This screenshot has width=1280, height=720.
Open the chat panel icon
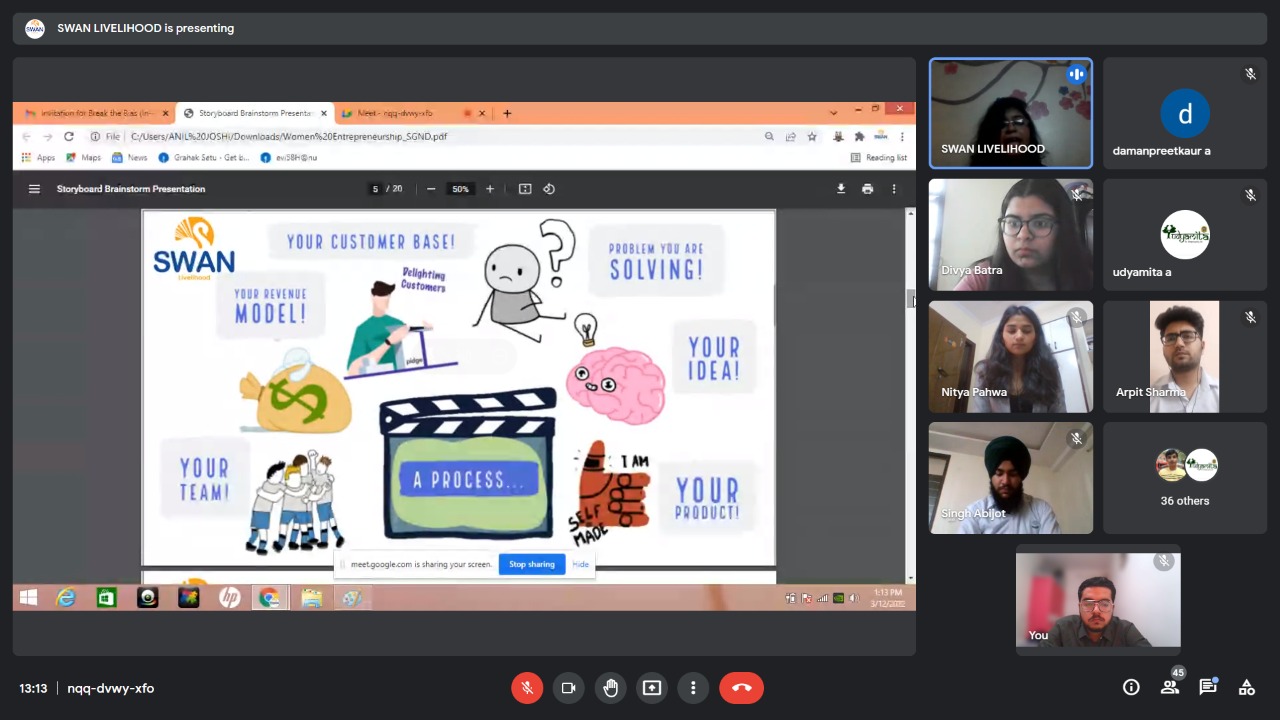1208,687
